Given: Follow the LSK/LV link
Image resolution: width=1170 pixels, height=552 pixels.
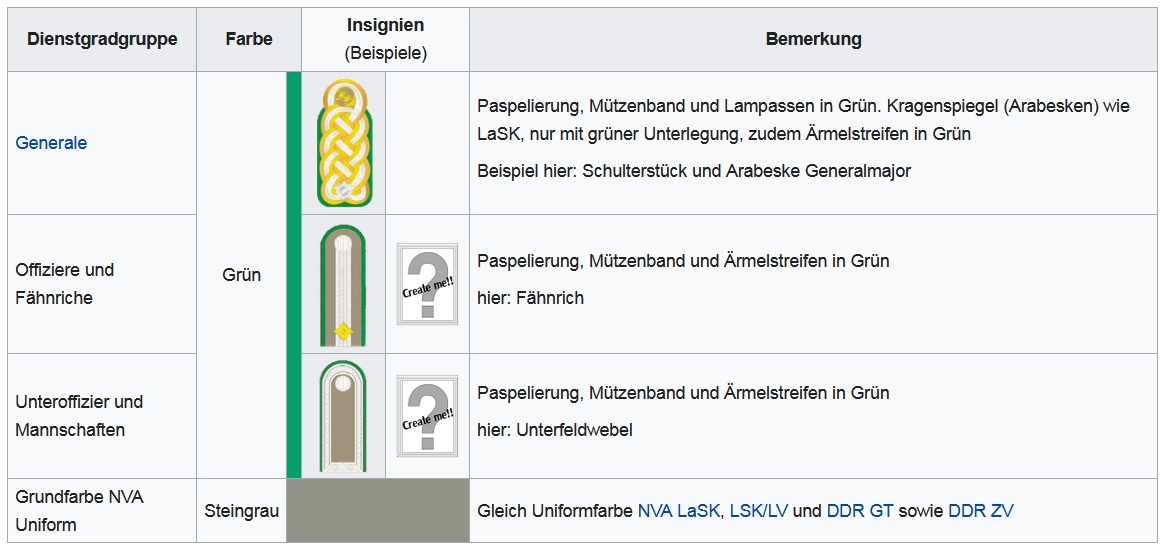Looking at the screenshot, I should [759, 511].
